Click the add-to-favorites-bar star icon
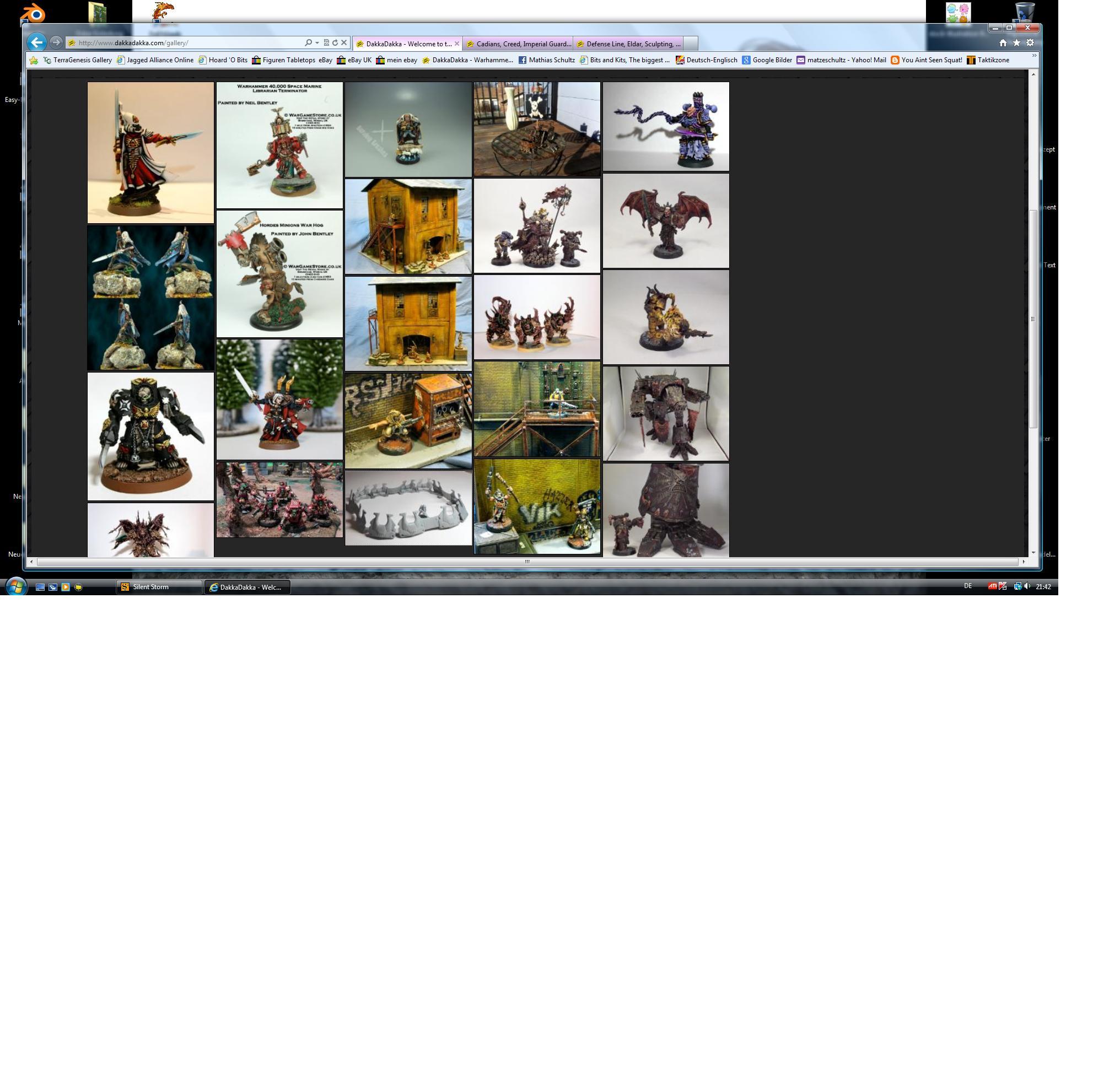Viewport: 1120px width, 1078px height. [34, 60]
